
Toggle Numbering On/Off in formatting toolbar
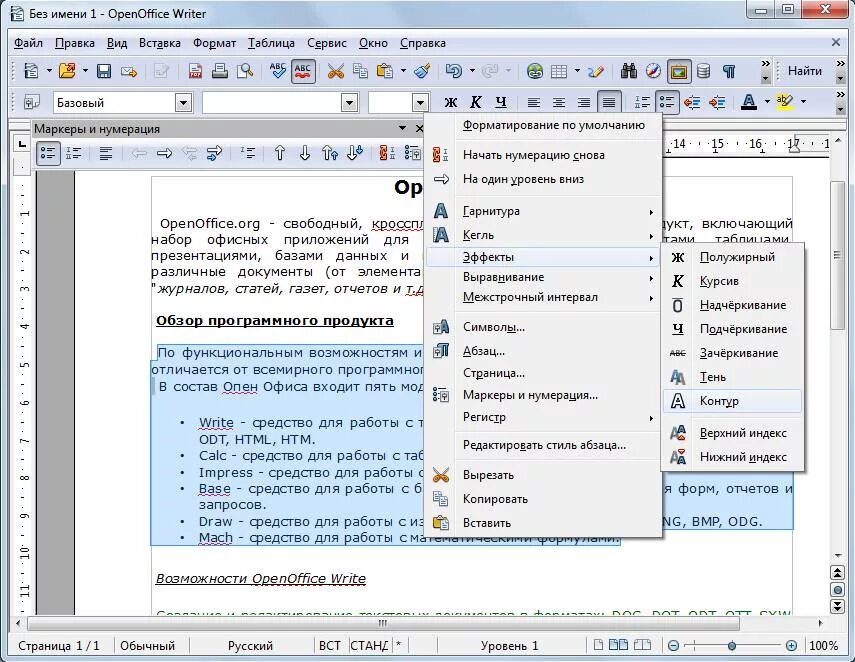point(642,102)
